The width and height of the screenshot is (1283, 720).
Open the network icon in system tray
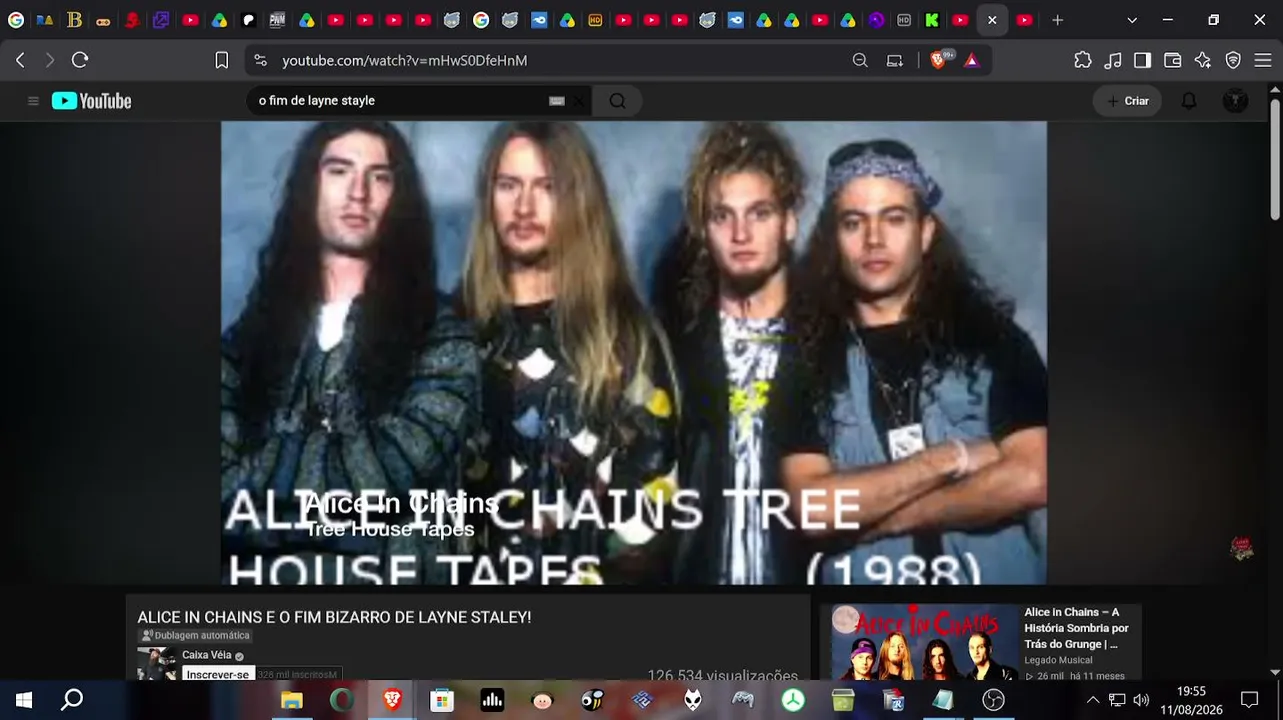pyautogui.click(x=1117, y=700)
